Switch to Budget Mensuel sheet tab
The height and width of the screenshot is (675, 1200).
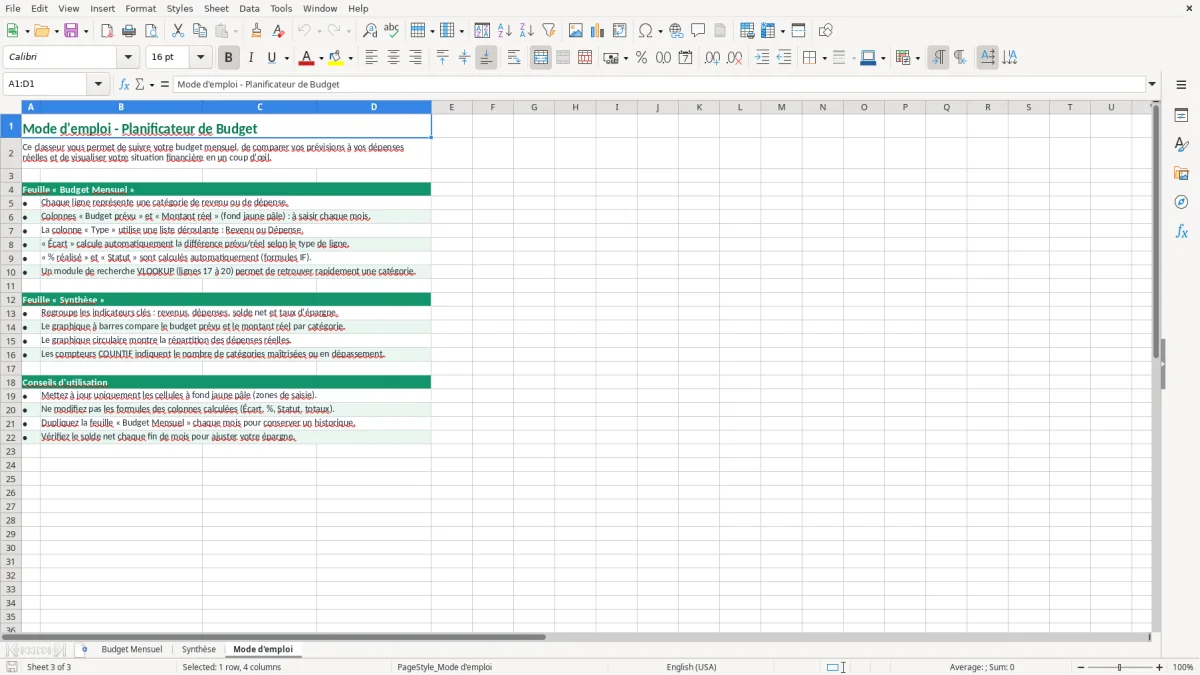tap(131, 650)
